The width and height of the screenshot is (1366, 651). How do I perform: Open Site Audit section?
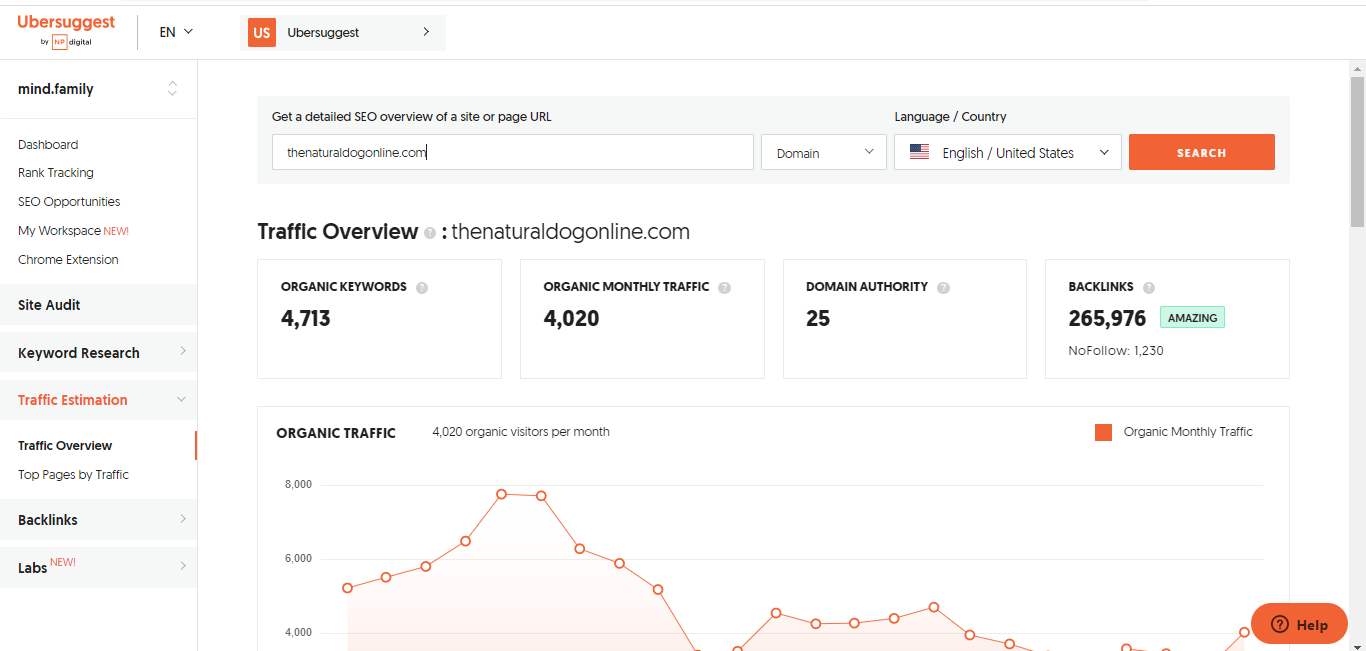point(98,305)
